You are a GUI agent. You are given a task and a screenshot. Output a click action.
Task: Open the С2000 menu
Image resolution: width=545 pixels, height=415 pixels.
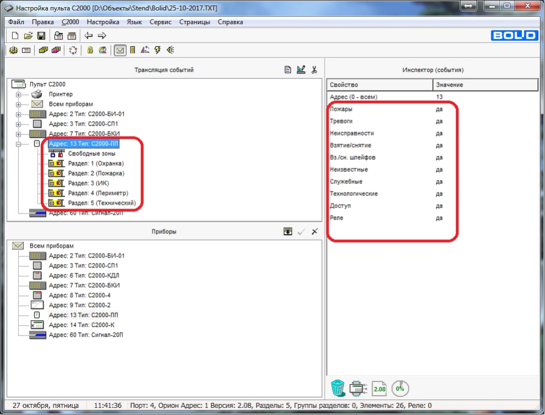(x=70, y=22)
